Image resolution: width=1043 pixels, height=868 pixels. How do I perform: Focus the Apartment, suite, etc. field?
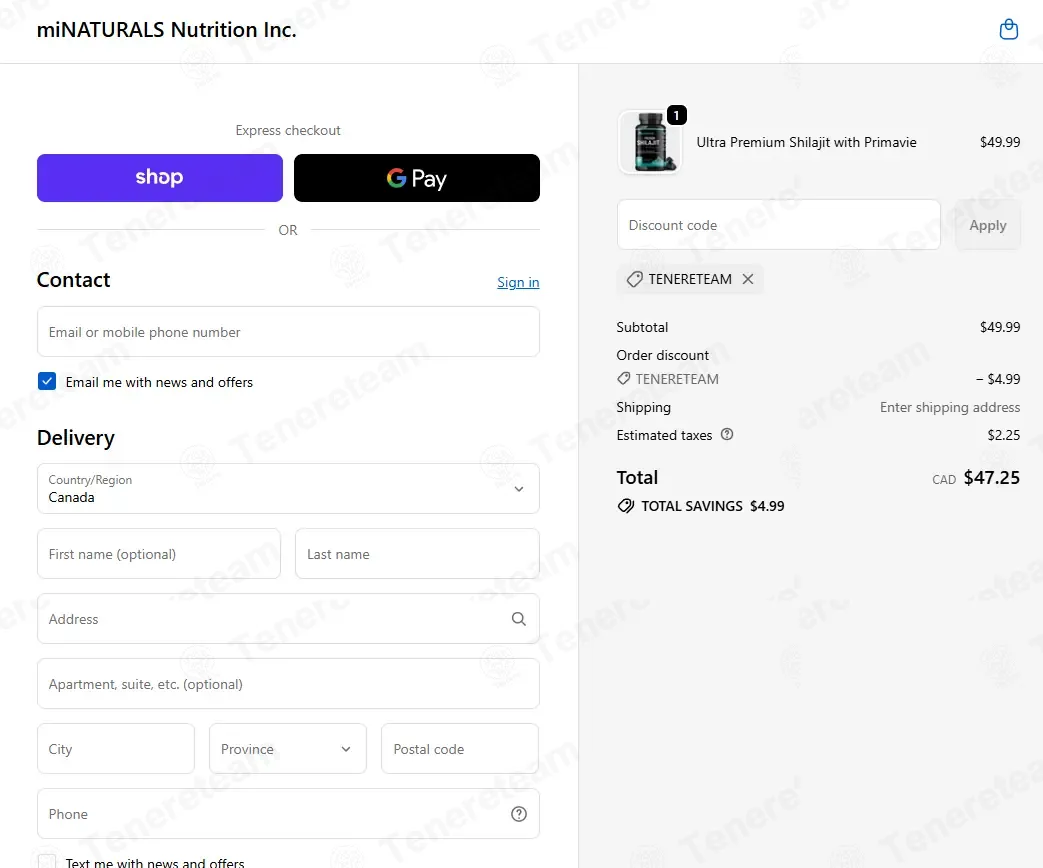(288, 684)
